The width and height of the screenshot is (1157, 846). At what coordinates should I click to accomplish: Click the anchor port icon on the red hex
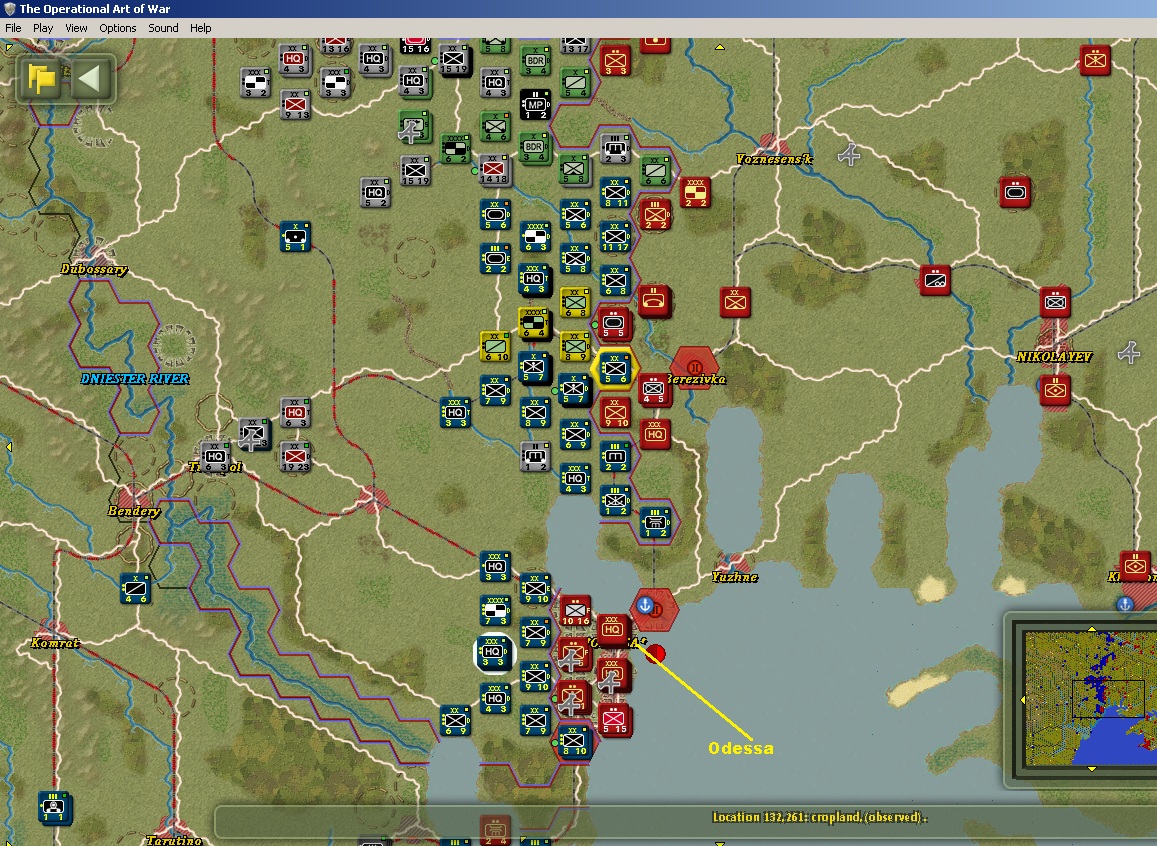[x=646, y=606]
